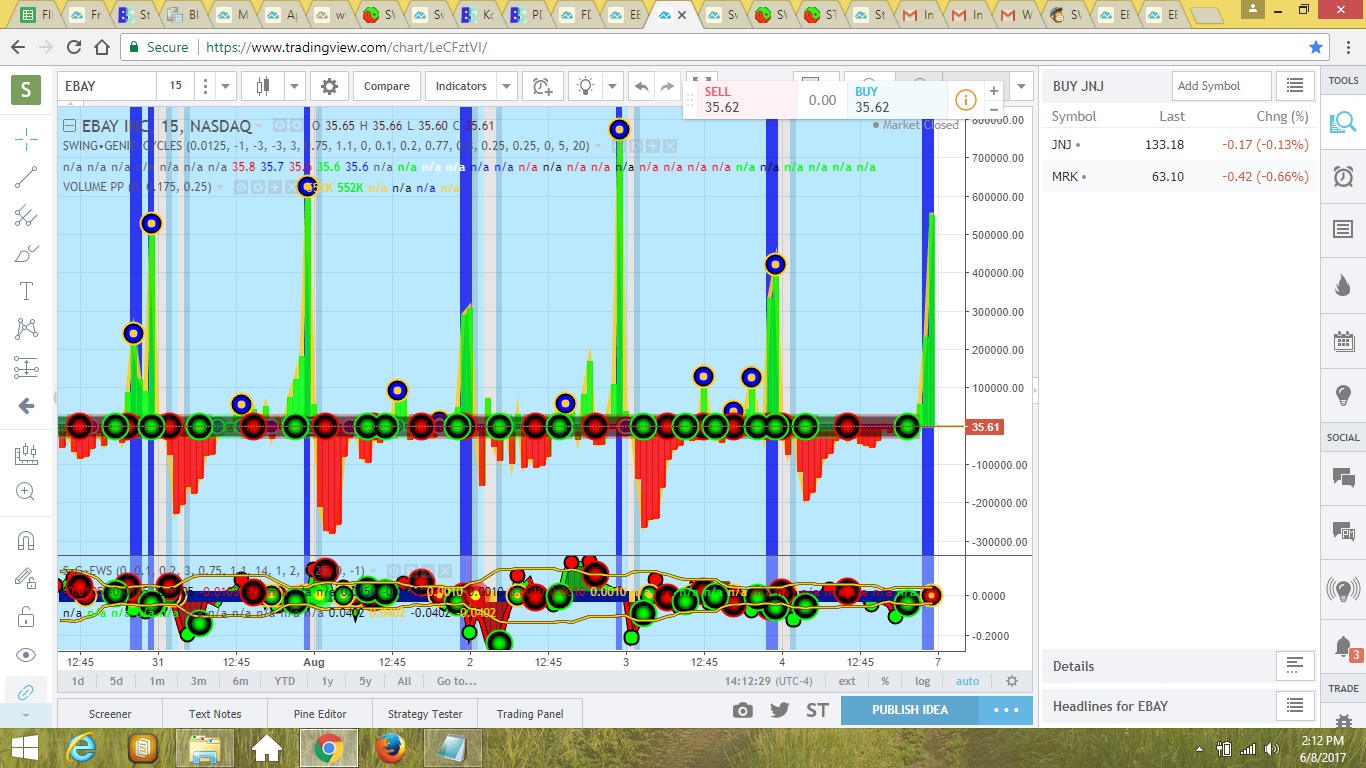Click the Indicators button
Viewport: 1366px width, 768px height.
click(x=461, y=86)
